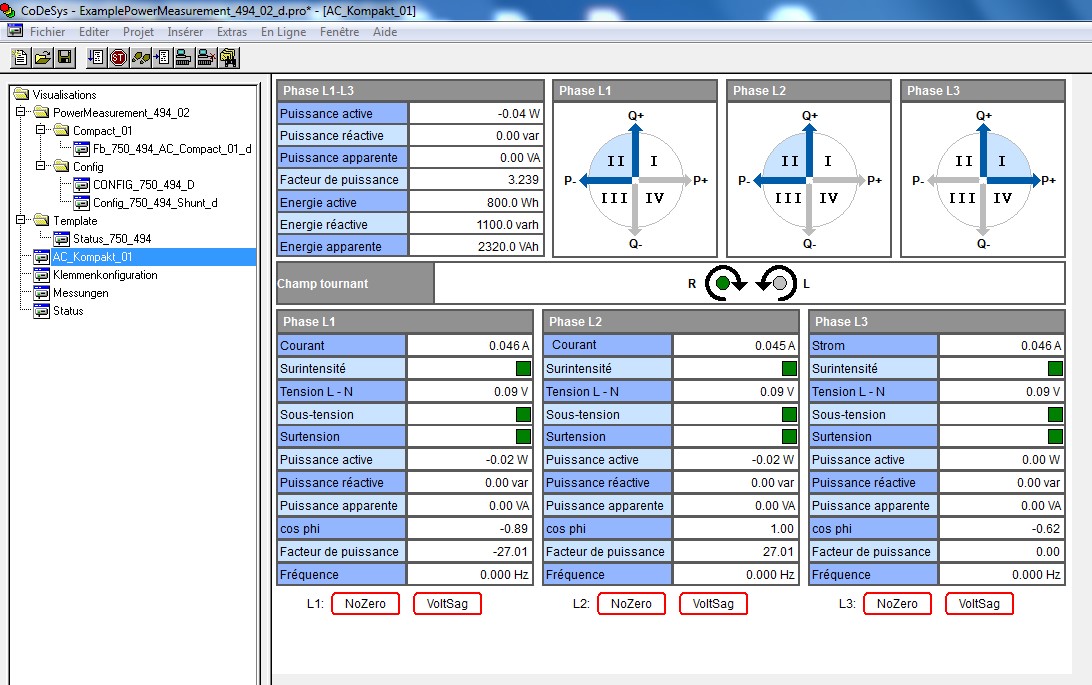
Task: Click the single step footprints icon
Action: pyautogui.click(x=141, y=57)
